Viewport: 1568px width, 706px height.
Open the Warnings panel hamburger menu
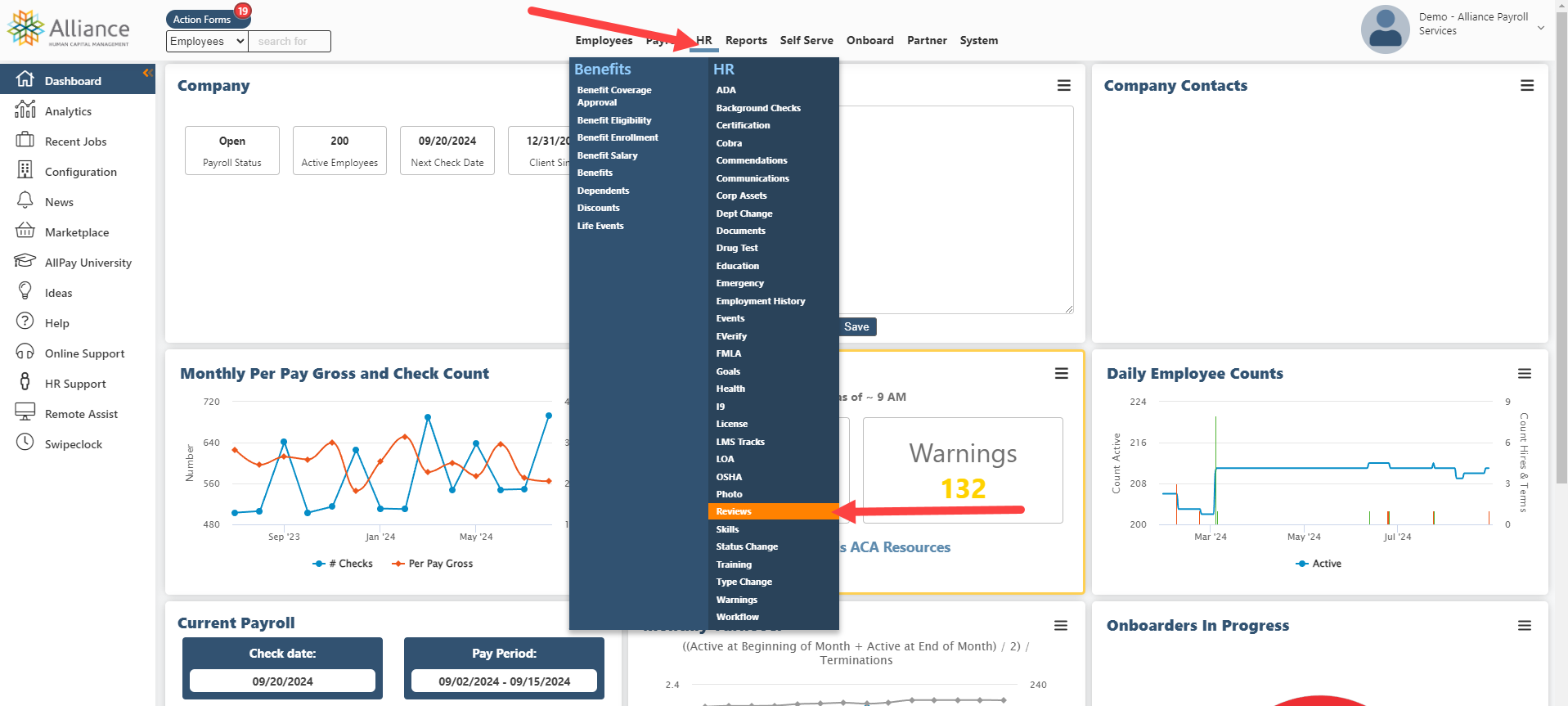tap(1062, 373)
